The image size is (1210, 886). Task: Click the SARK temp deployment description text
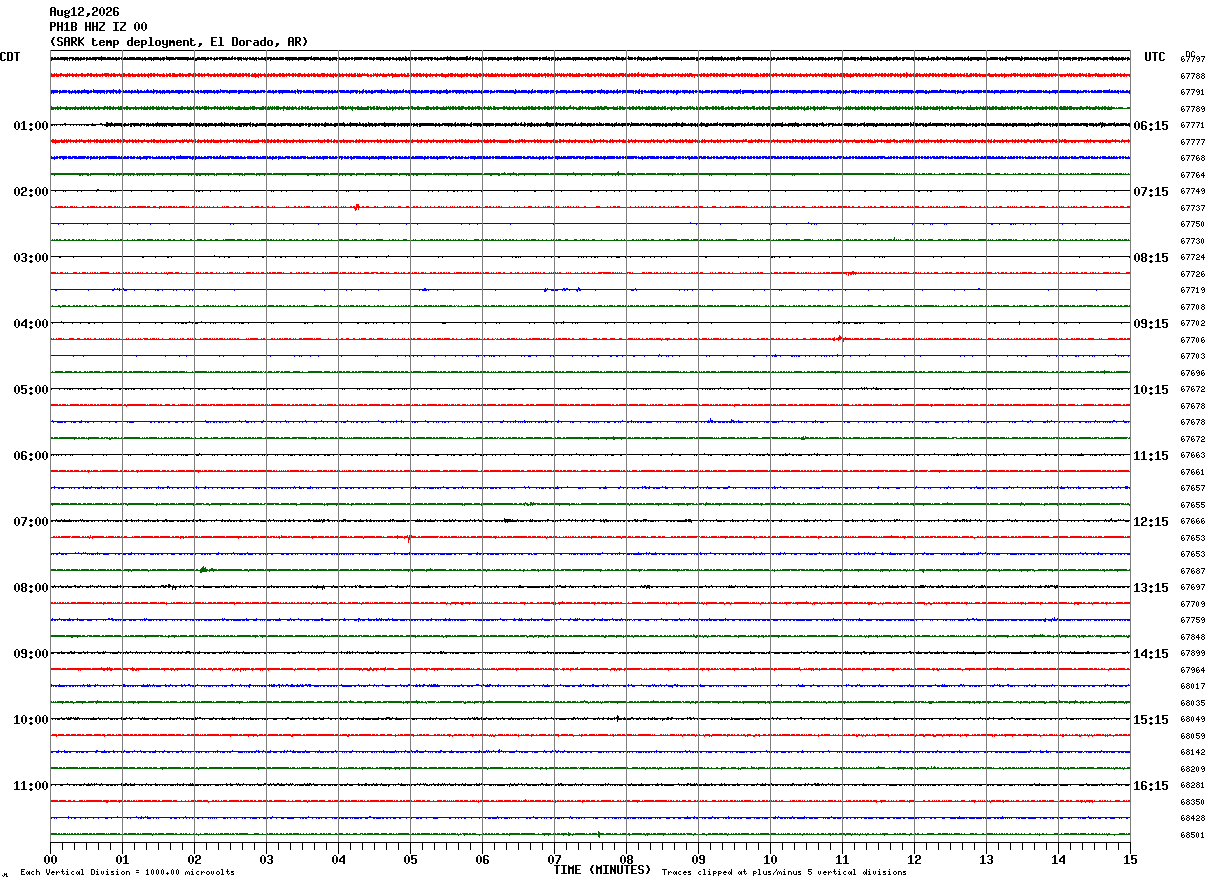[x=179, y=42]
